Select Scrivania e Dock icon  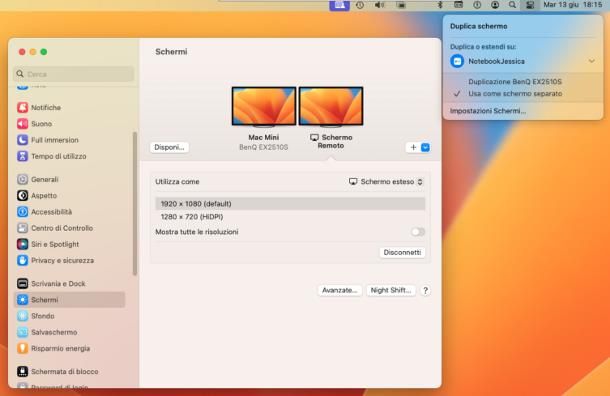[23, 284]
